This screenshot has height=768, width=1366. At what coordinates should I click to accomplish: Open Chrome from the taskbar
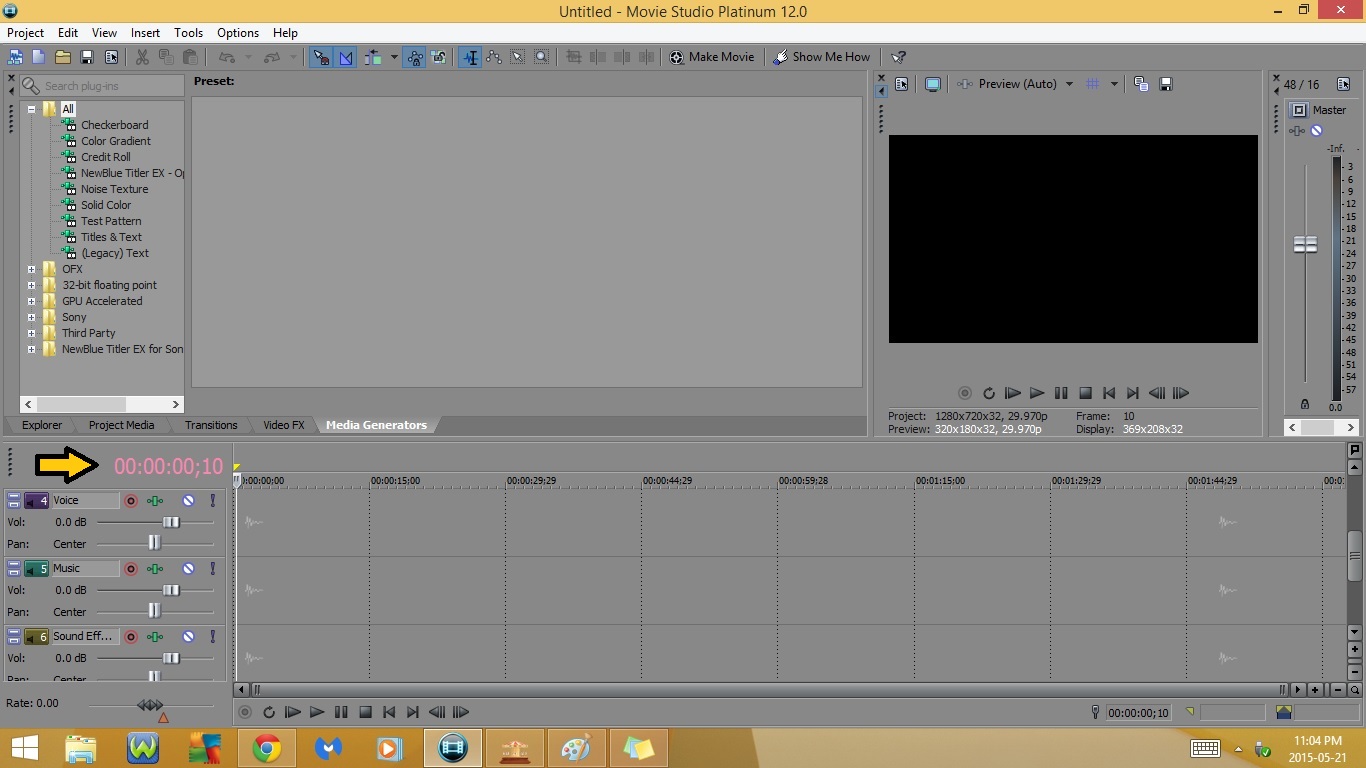pos(266,748)
